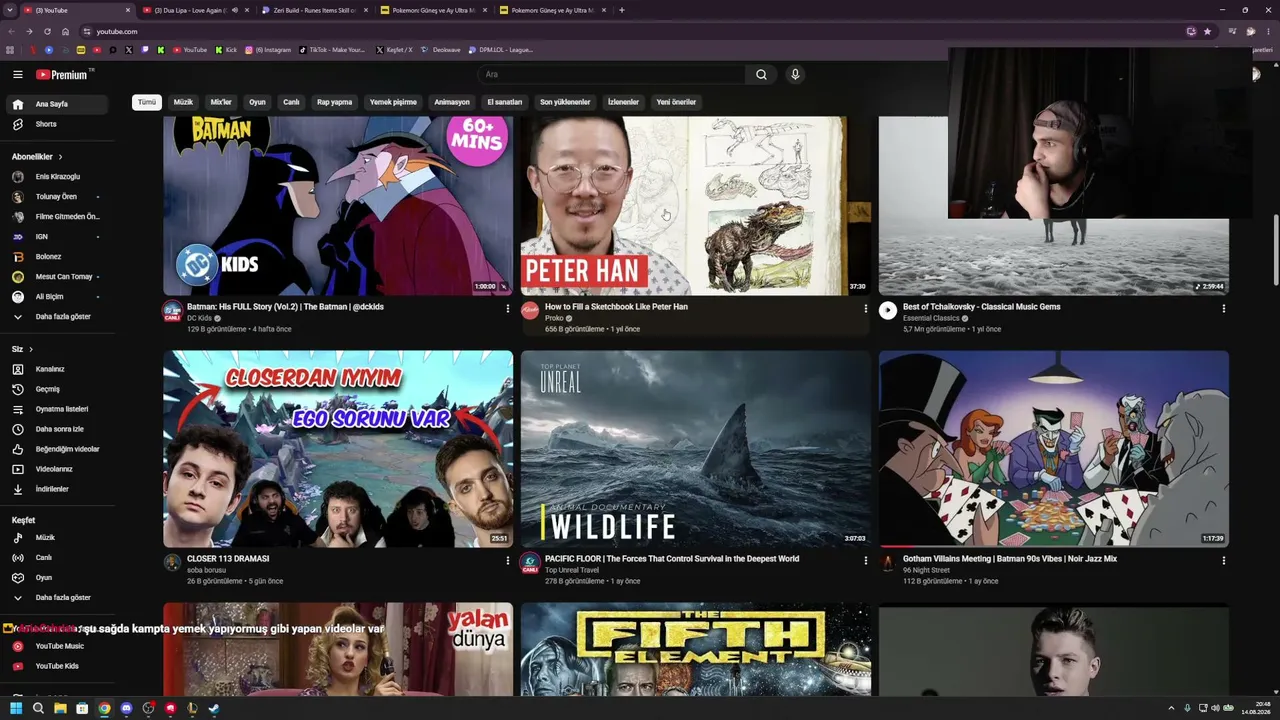Show more subscriptions with Daha fazla göster under Ali Biçim

tap(58, 317)
